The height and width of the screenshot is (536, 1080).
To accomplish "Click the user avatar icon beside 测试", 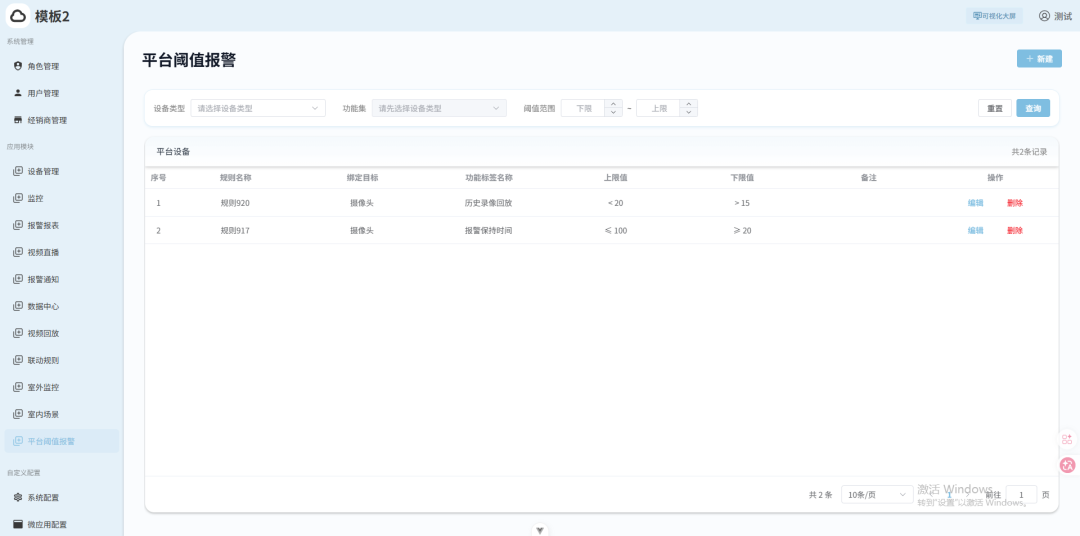I will click(x=1044, y=16).
